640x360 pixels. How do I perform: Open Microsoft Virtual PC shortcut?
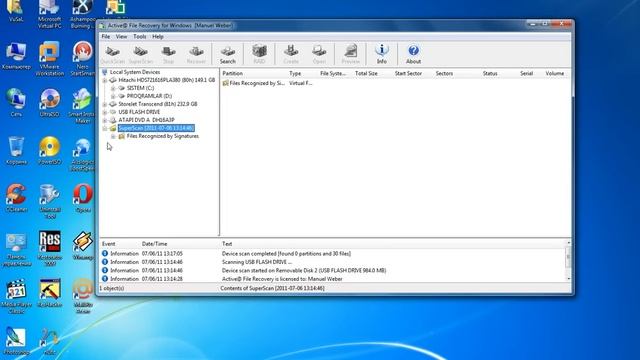click(x=49, y=15)
